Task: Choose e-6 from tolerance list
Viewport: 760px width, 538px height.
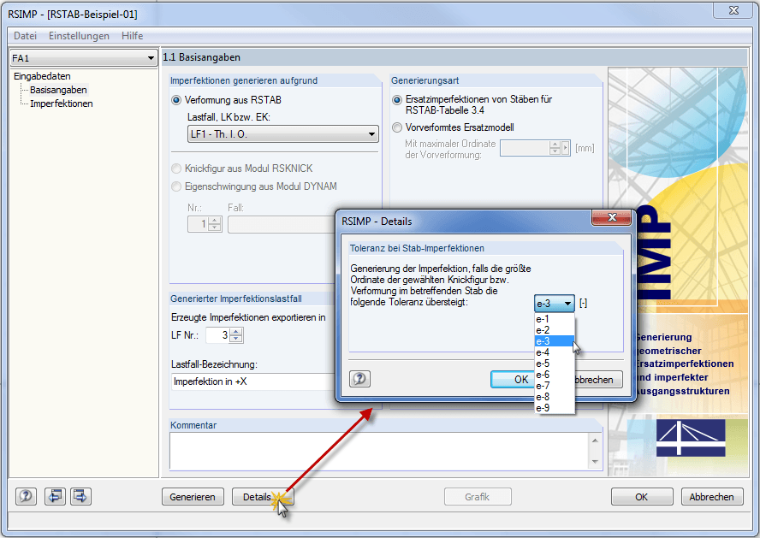Action: (x=554, y=375)
